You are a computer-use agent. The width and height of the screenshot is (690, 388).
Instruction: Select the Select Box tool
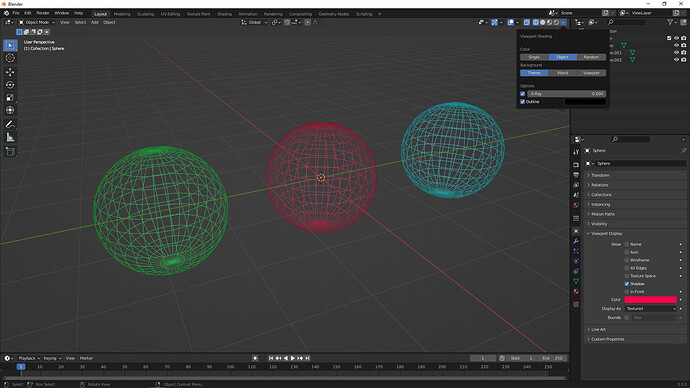tap(10, 45)
